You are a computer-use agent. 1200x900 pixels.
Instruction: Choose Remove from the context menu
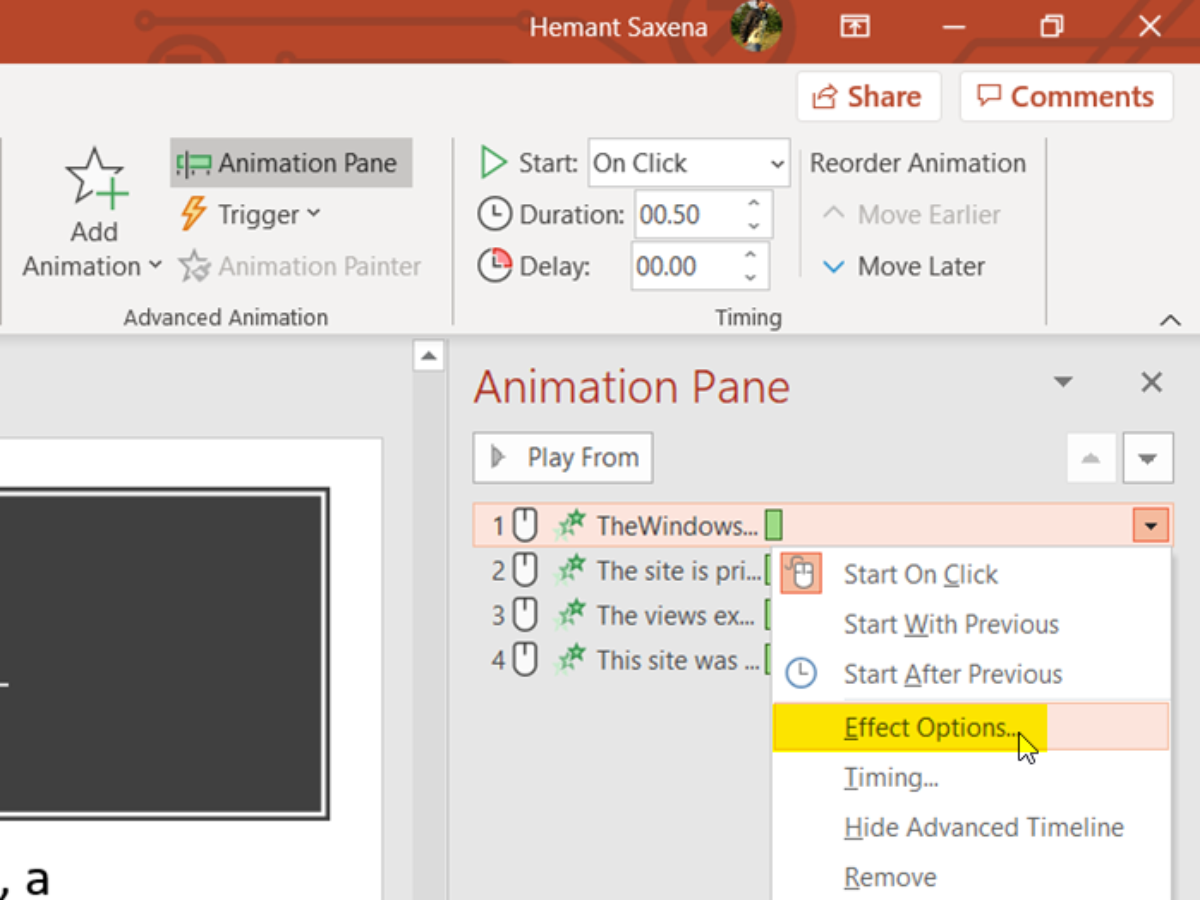point(970,878)
